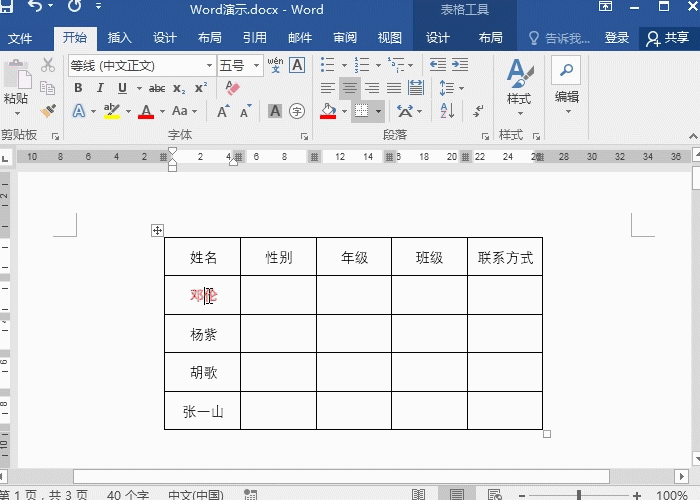Toggle Center alignment button
Screen dimensions: 700x500
point(350,88)
